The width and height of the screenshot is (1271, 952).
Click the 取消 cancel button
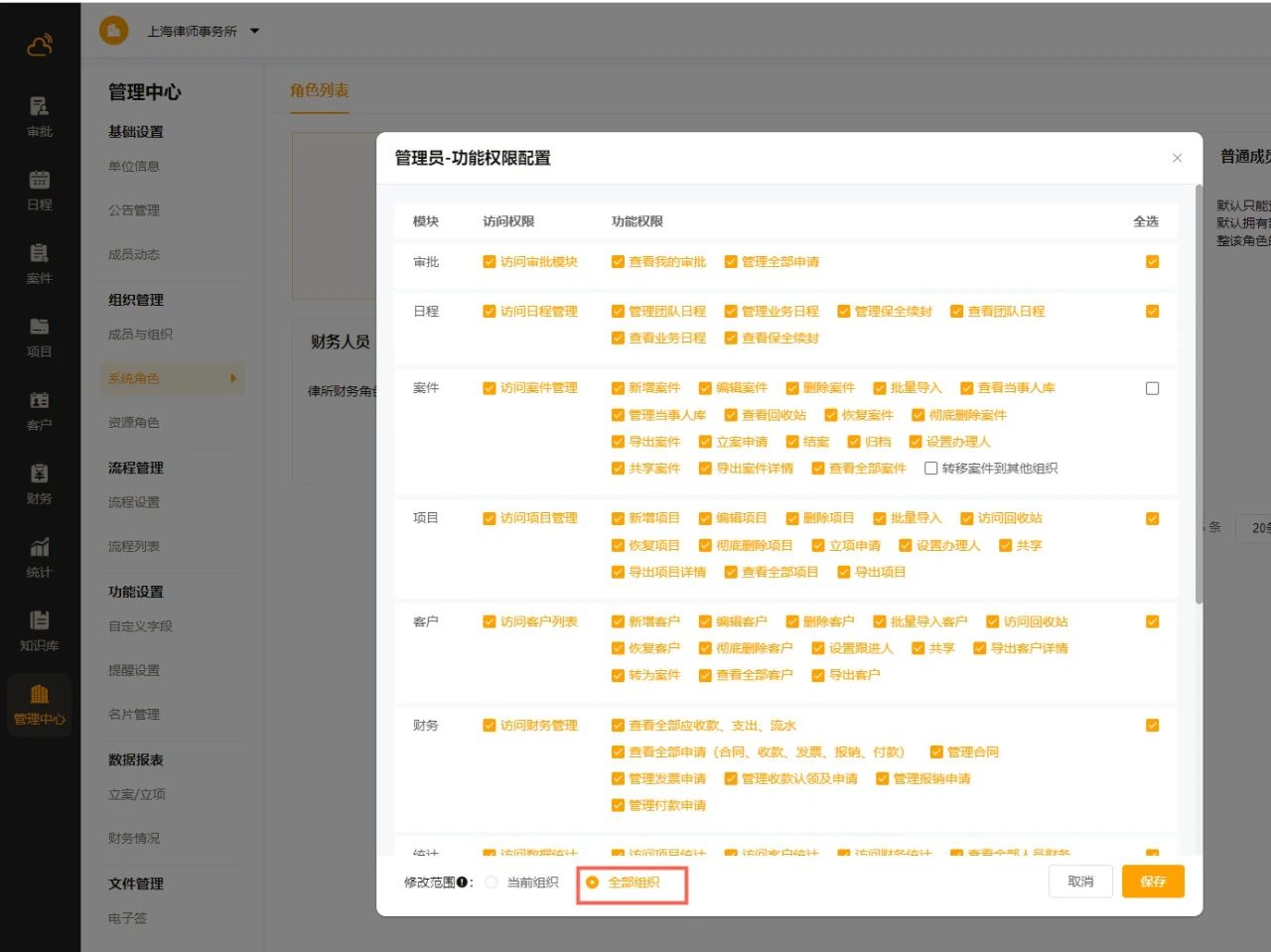(x=1080, y=882)
